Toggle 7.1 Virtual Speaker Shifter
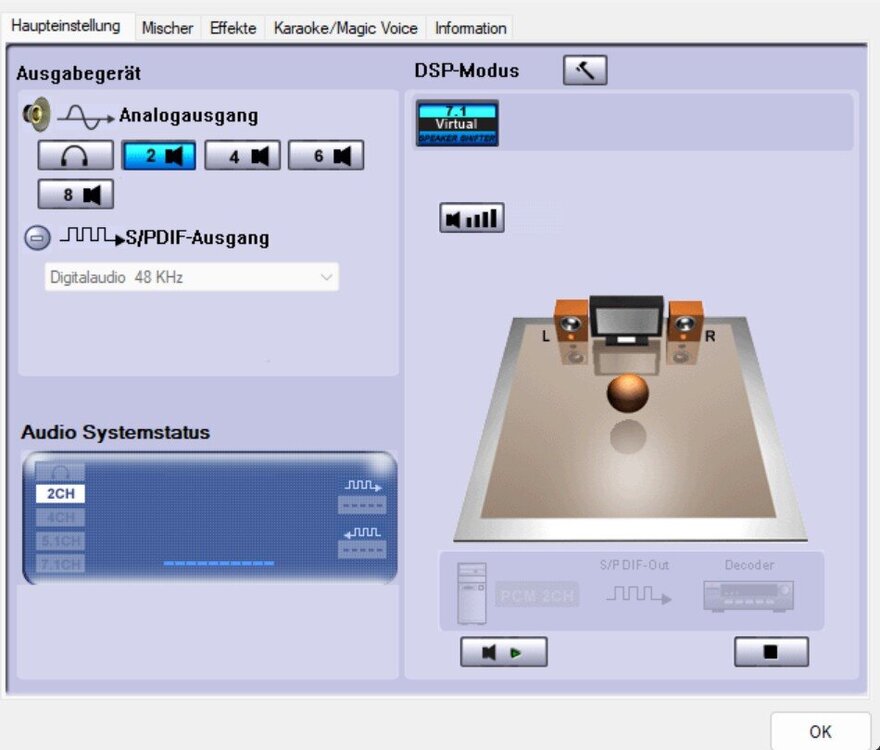 pos(457,124)
